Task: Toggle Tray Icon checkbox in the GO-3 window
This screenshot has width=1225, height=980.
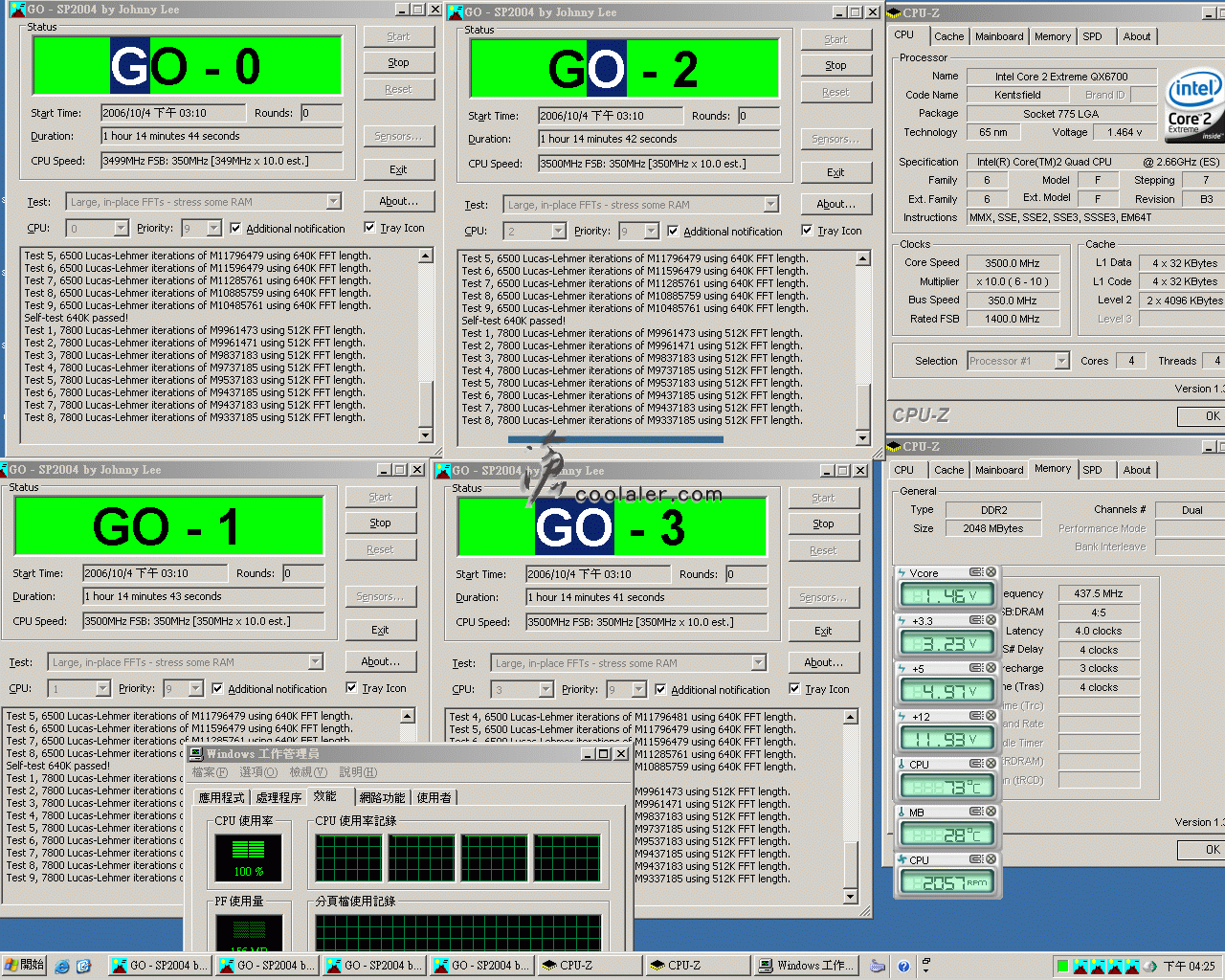Action: 794,689
